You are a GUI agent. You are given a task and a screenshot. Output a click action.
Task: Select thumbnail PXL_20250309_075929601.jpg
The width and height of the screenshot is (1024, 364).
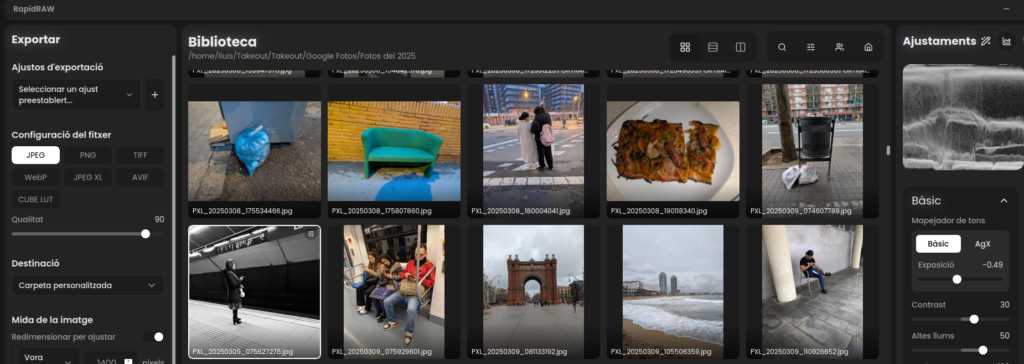point(394,292)
